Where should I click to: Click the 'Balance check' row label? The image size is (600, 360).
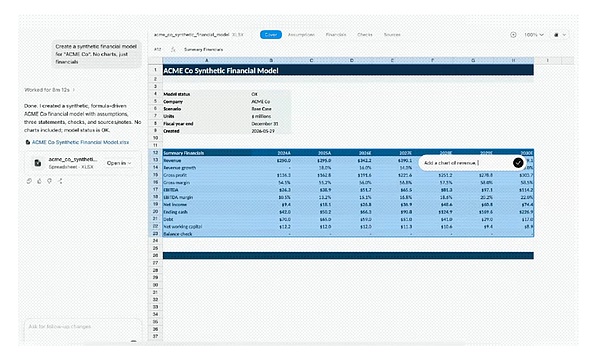pyautogui.click(x=207, y=234)
